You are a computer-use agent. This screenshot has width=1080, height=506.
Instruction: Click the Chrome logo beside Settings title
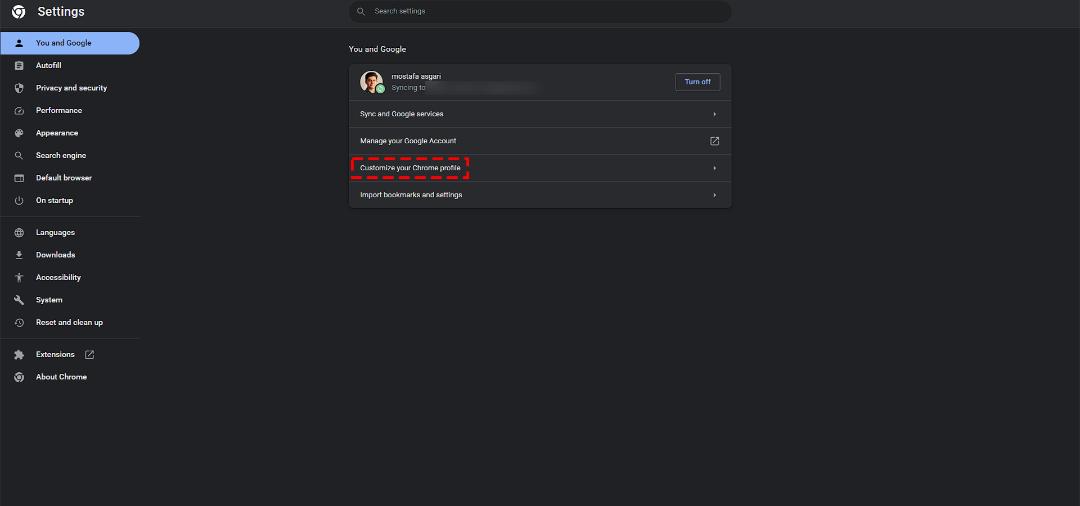pyautogui.click(x=19, y=12)
